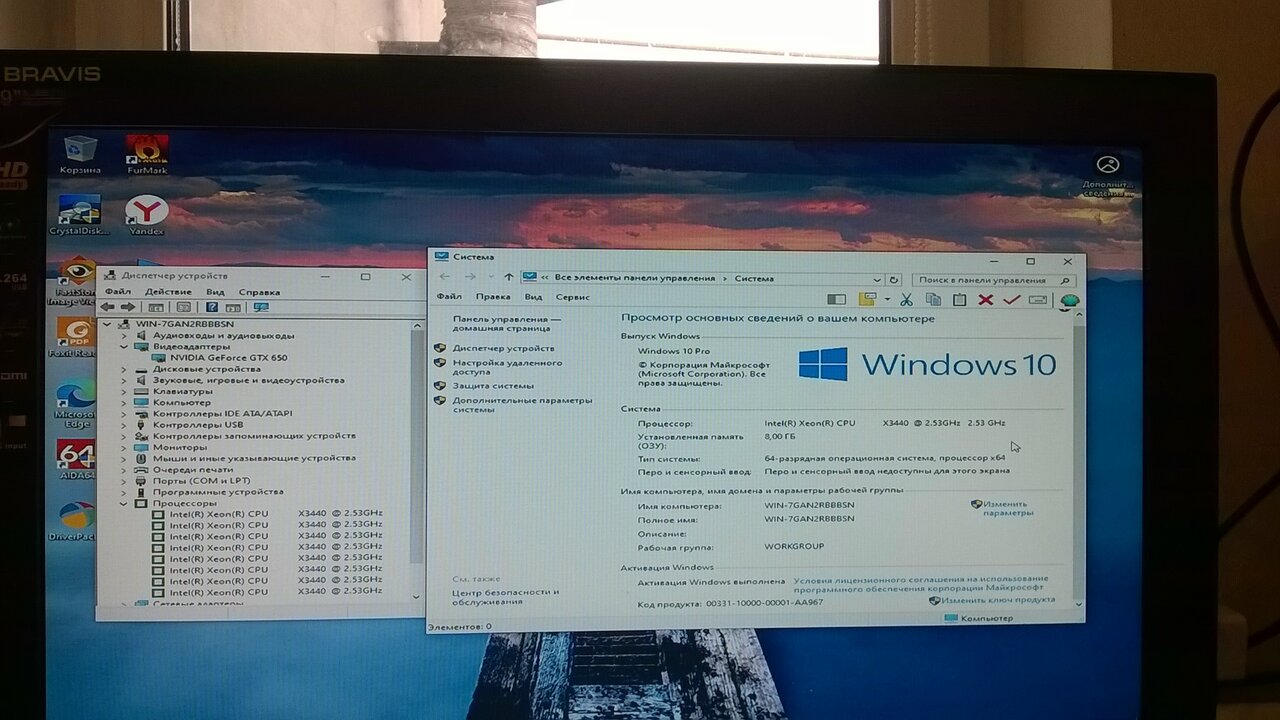Expand the Мониторы device category
The height and width of the screenshot is (720, 1280).
124,447
